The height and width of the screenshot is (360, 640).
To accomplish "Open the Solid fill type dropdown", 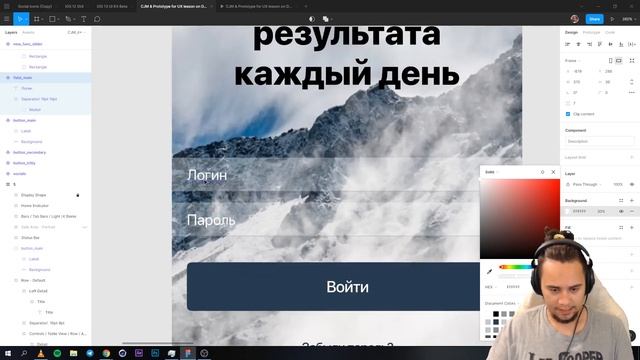I will click(491, 172).
